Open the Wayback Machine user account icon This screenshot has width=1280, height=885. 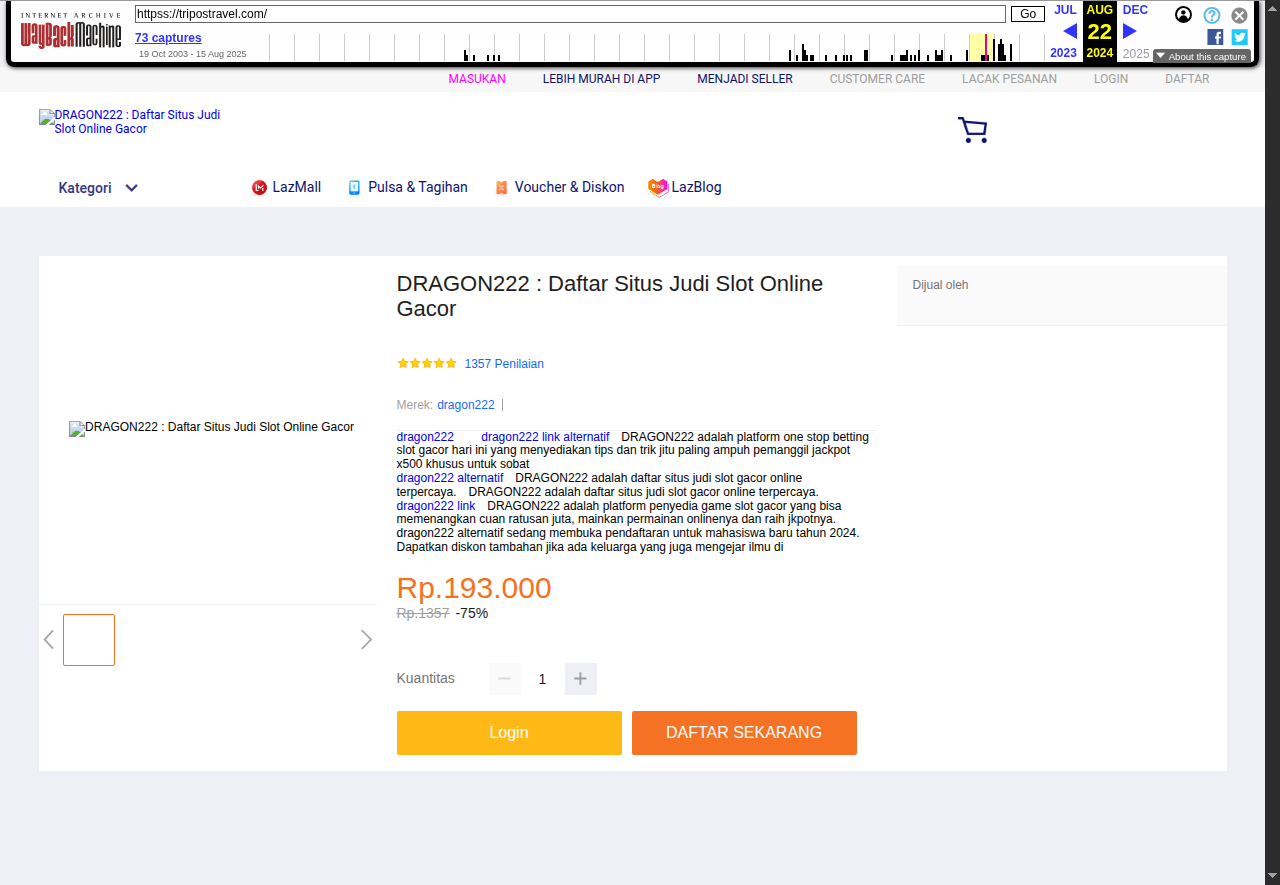(1183, 15)
